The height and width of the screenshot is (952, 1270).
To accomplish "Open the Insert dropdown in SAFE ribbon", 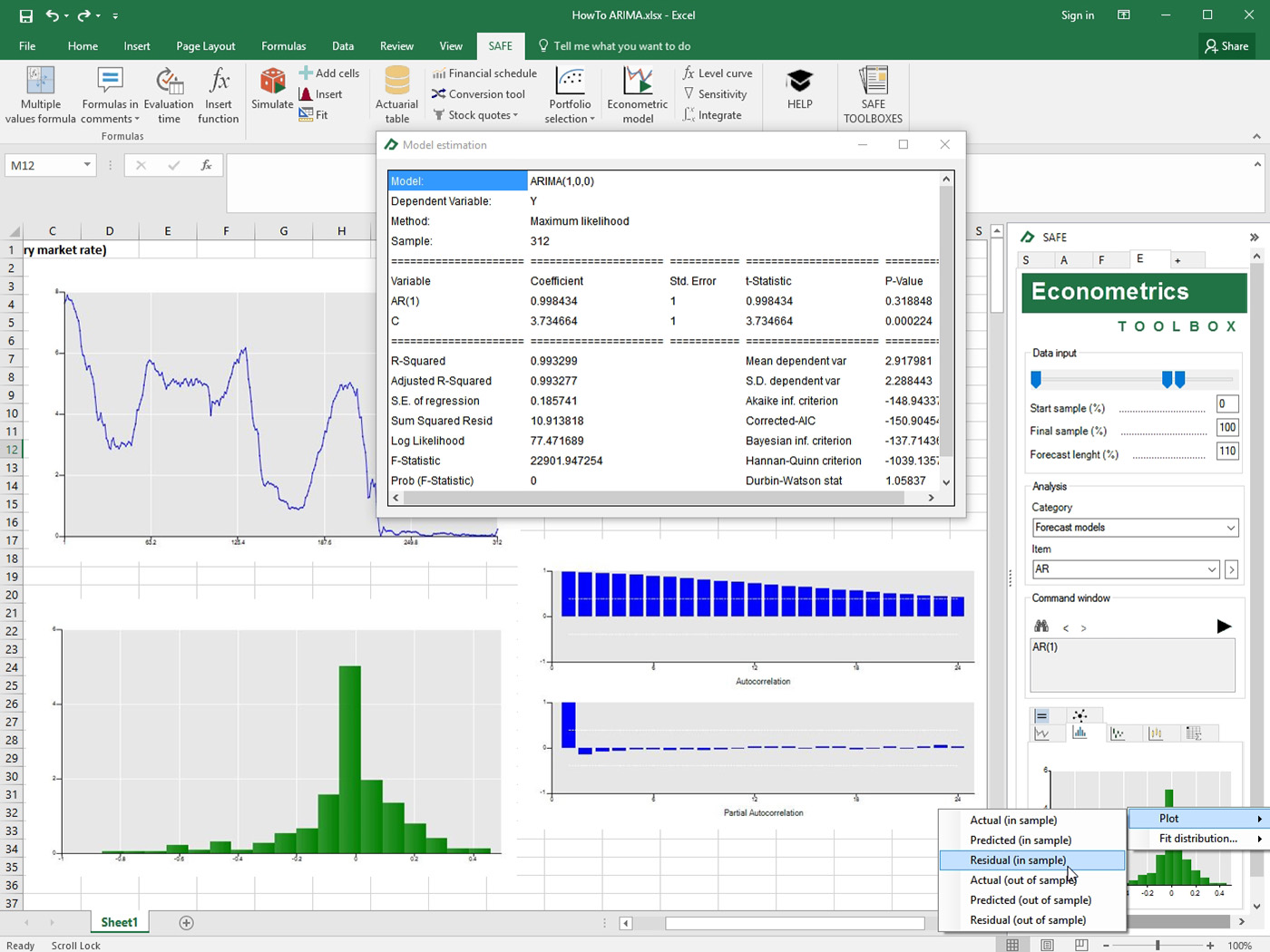I will 321,94.
